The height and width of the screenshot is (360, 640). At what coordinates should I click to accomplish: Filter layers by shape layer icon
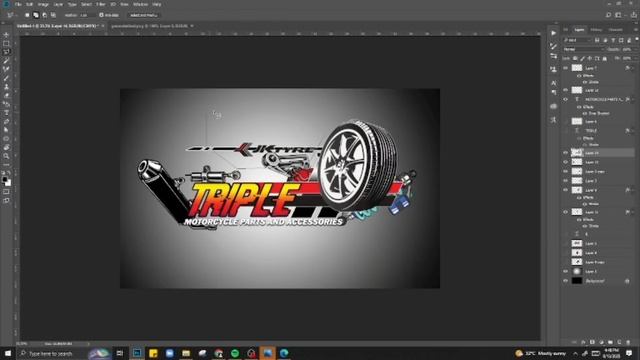621,40
